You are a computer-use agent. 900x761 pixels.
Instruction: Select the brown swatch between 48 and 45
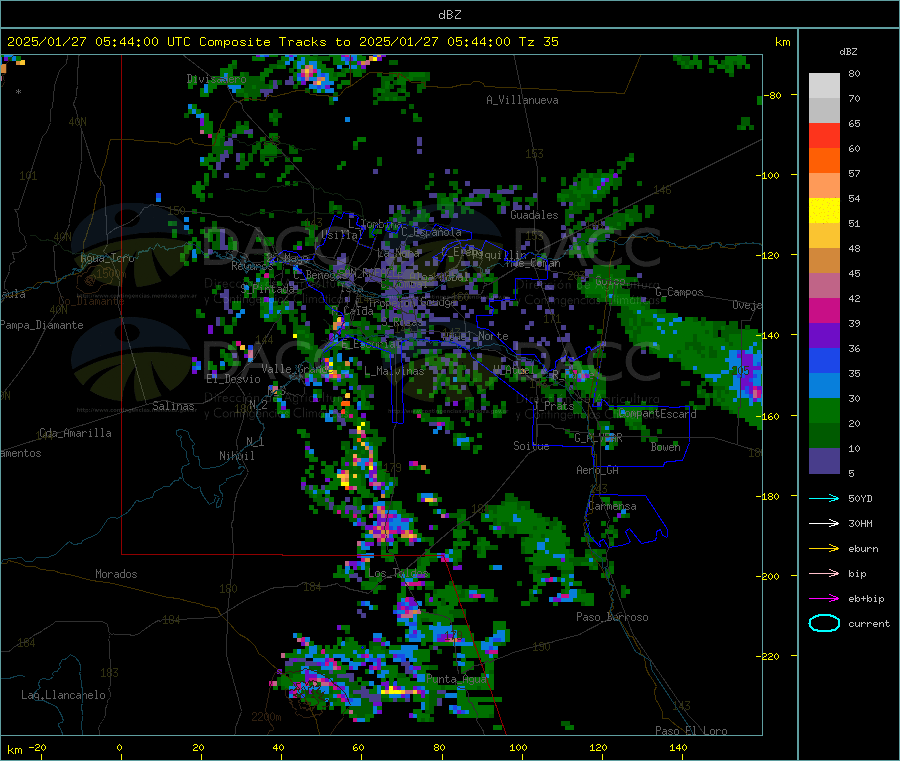click(824, 261)
